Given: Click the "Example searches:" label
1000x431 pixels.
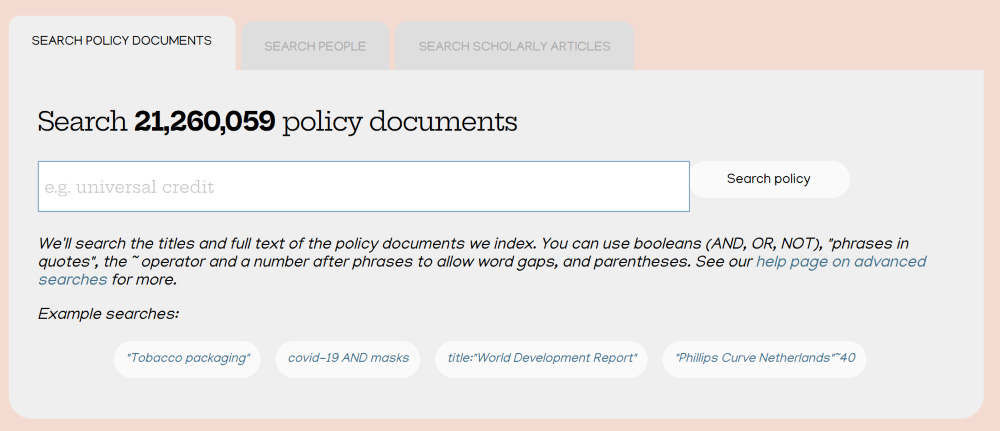Looking at the screenshot, I should [108, 314].
